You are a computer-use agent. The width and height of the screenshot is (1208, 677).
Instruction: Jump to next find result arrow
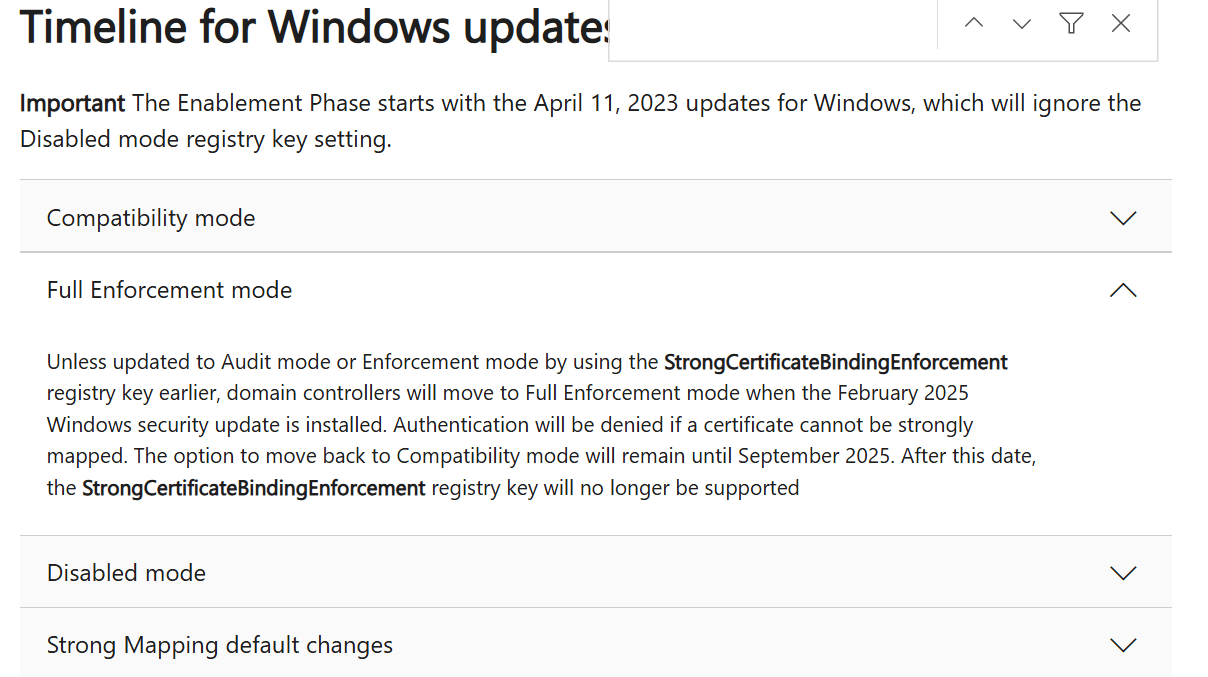pos(1022,24)
